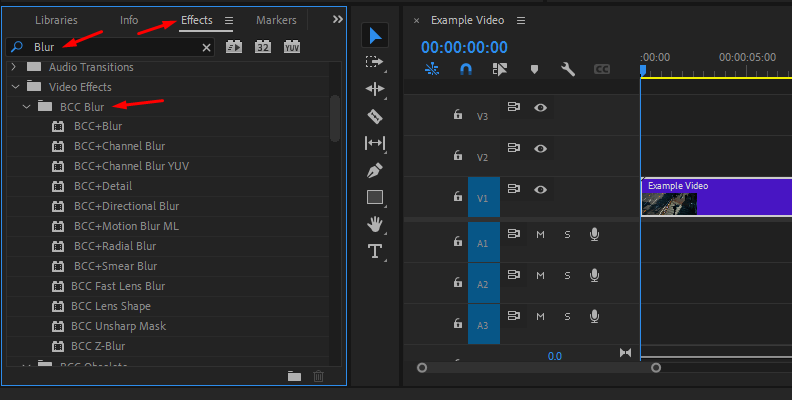Select the Hand tool
Image resolution: width=792 pixels, height=400 pixels.
point(375,224)
